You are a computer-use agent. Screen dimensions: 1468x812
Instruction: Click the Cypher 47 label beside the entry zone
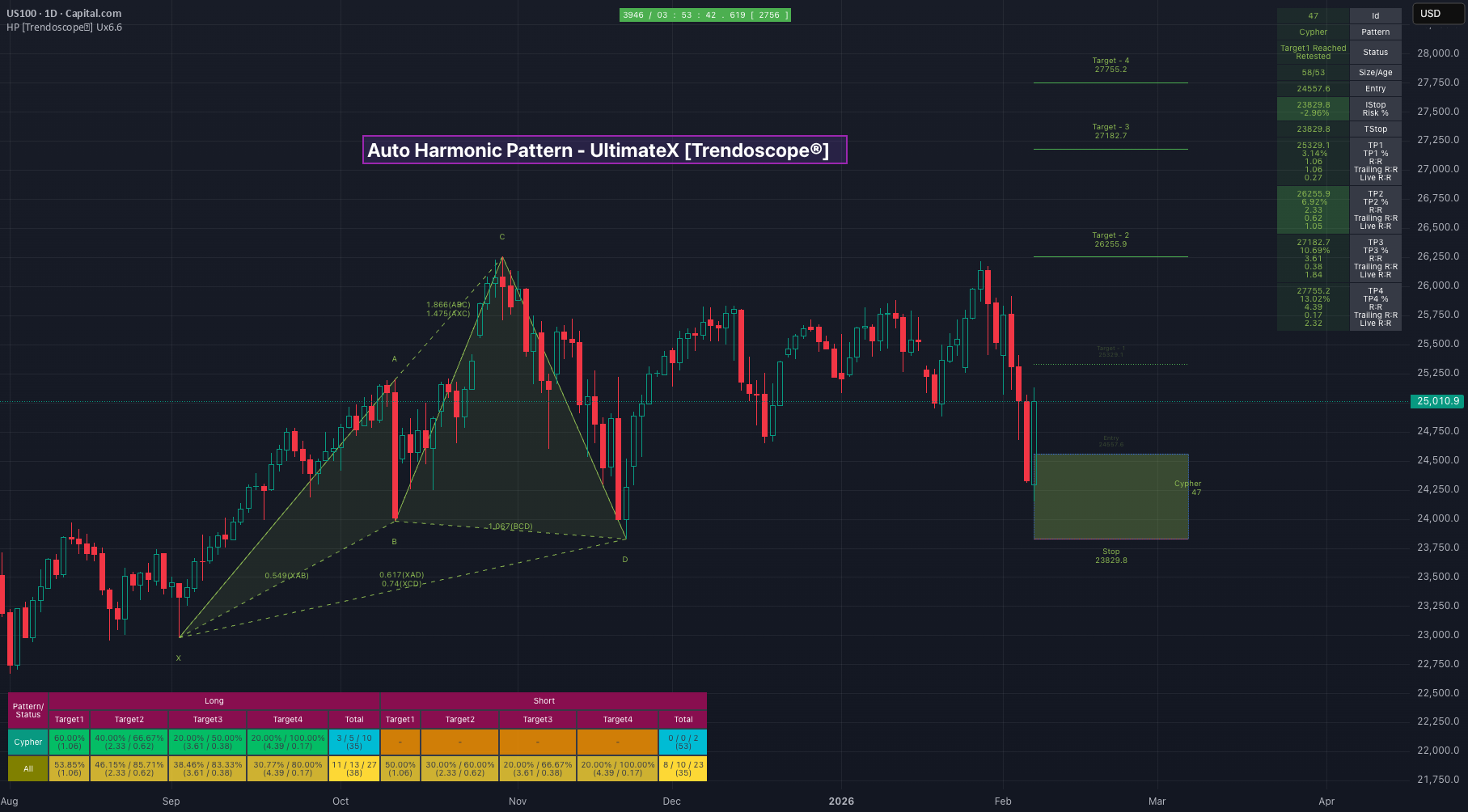point(1187,488)
